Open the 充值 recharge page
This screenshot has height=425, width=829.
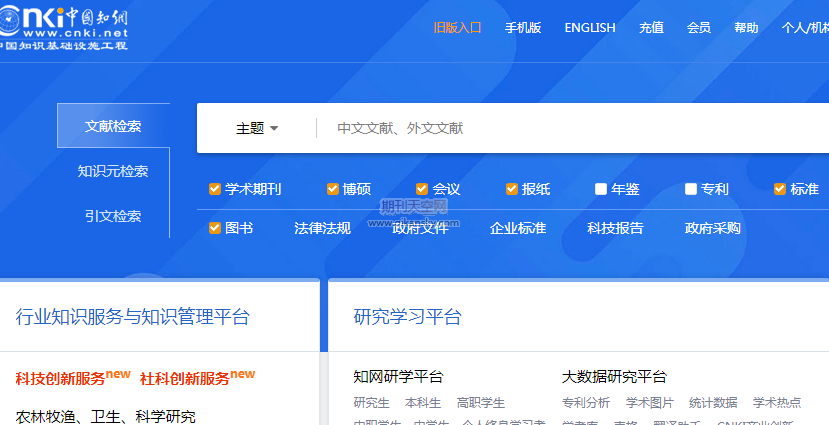pos(651,27)
